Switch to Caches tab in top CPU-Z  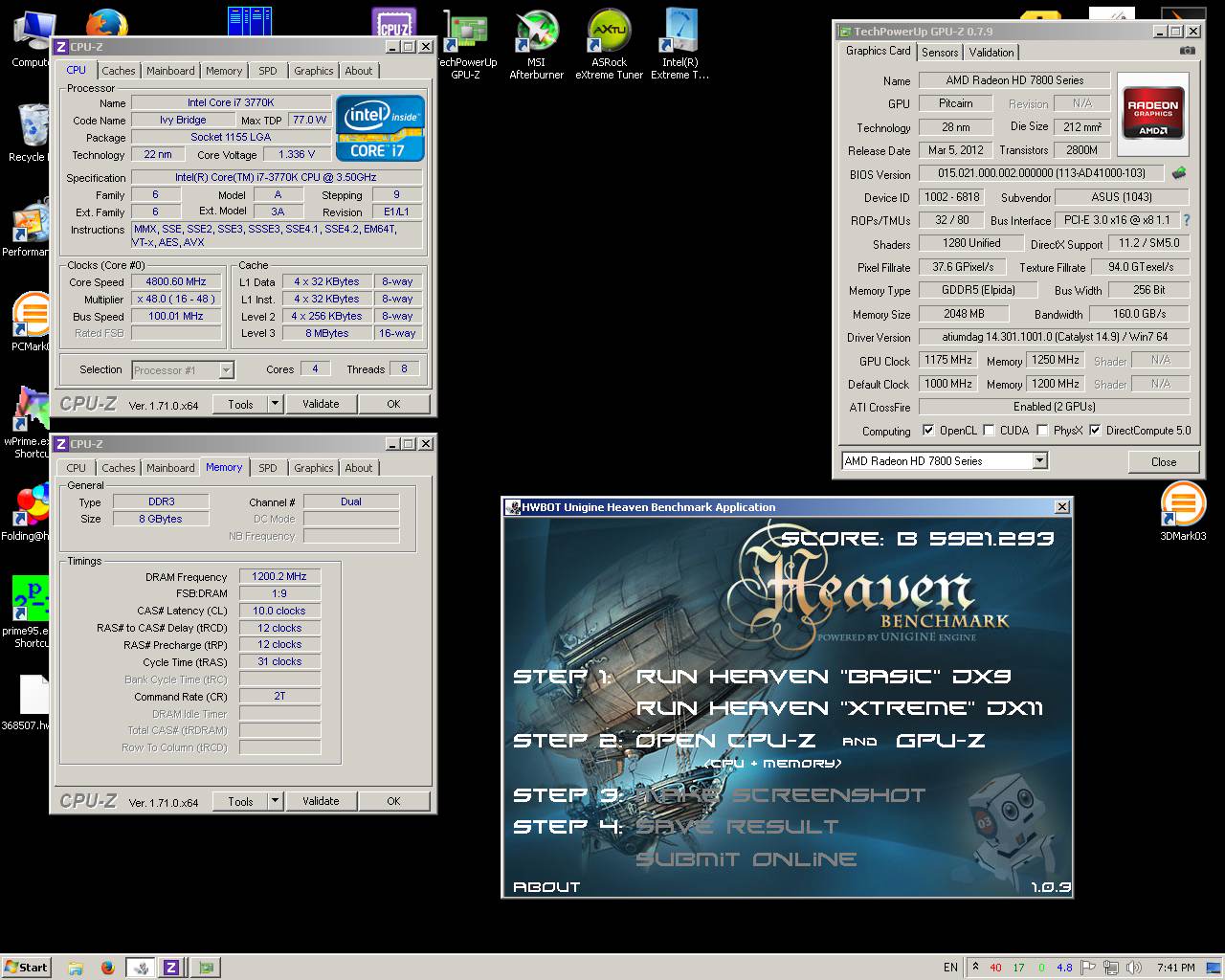click(118, 71)
